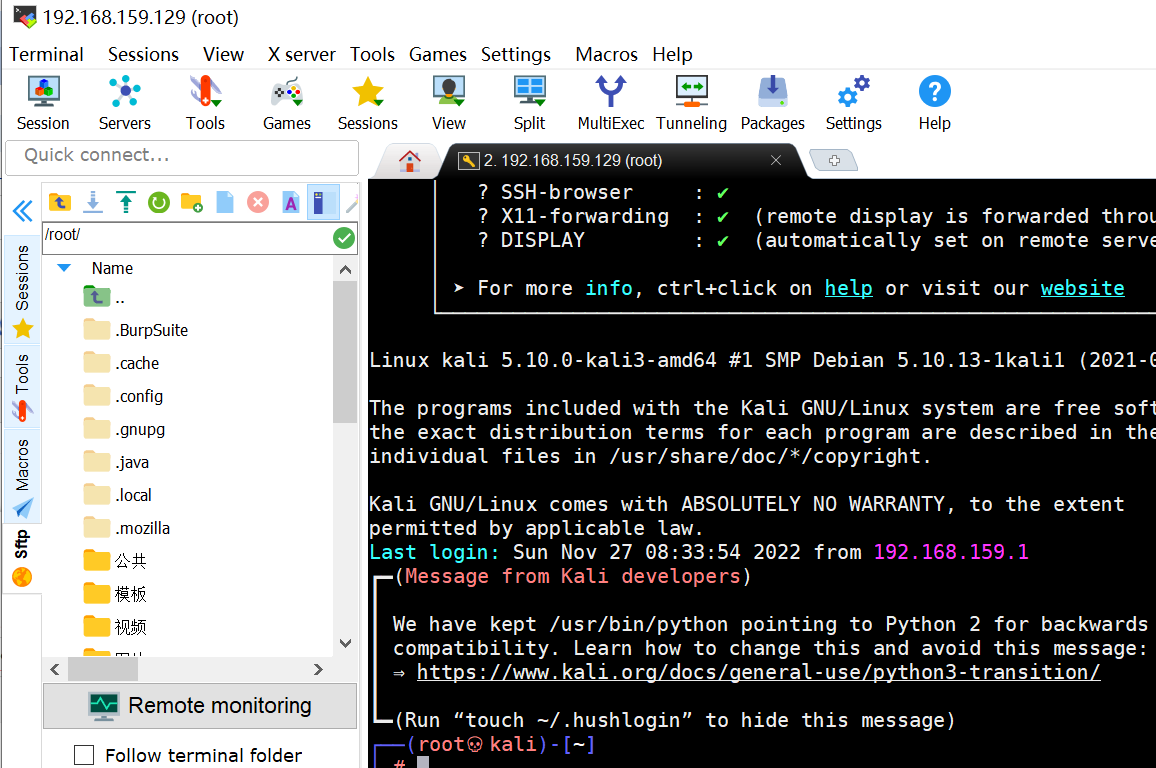Select the .gnupg folder
Image resolution: width=1156 pixels, height=768 pixels.
point(125,429)
